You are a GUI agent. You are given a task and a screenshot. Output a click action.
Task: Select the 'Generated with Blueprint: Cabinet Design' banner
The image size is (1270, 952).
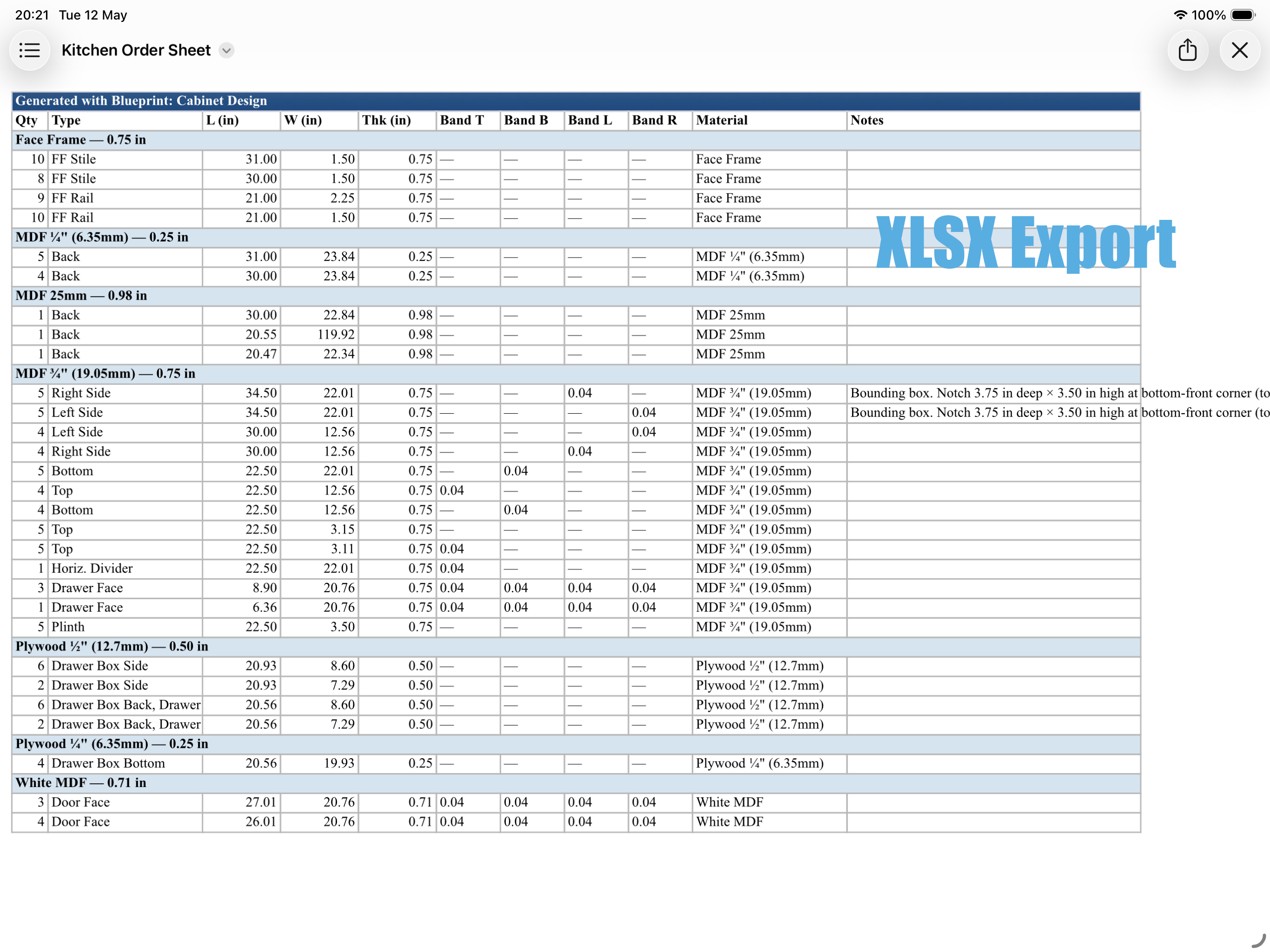point(576,101)
